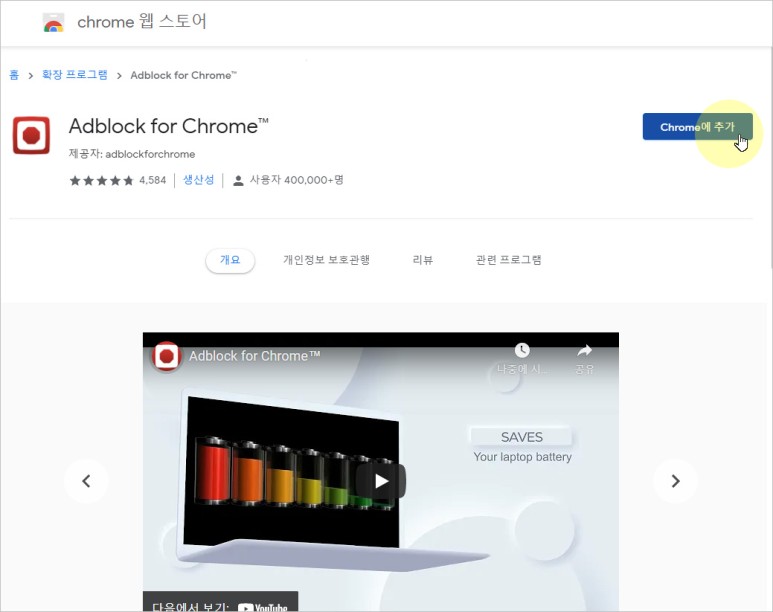Image resolution: width=773 pixels, height=612 pixels.
Task: Click the Watch Later clock icon in video
Action: (522, 350)
